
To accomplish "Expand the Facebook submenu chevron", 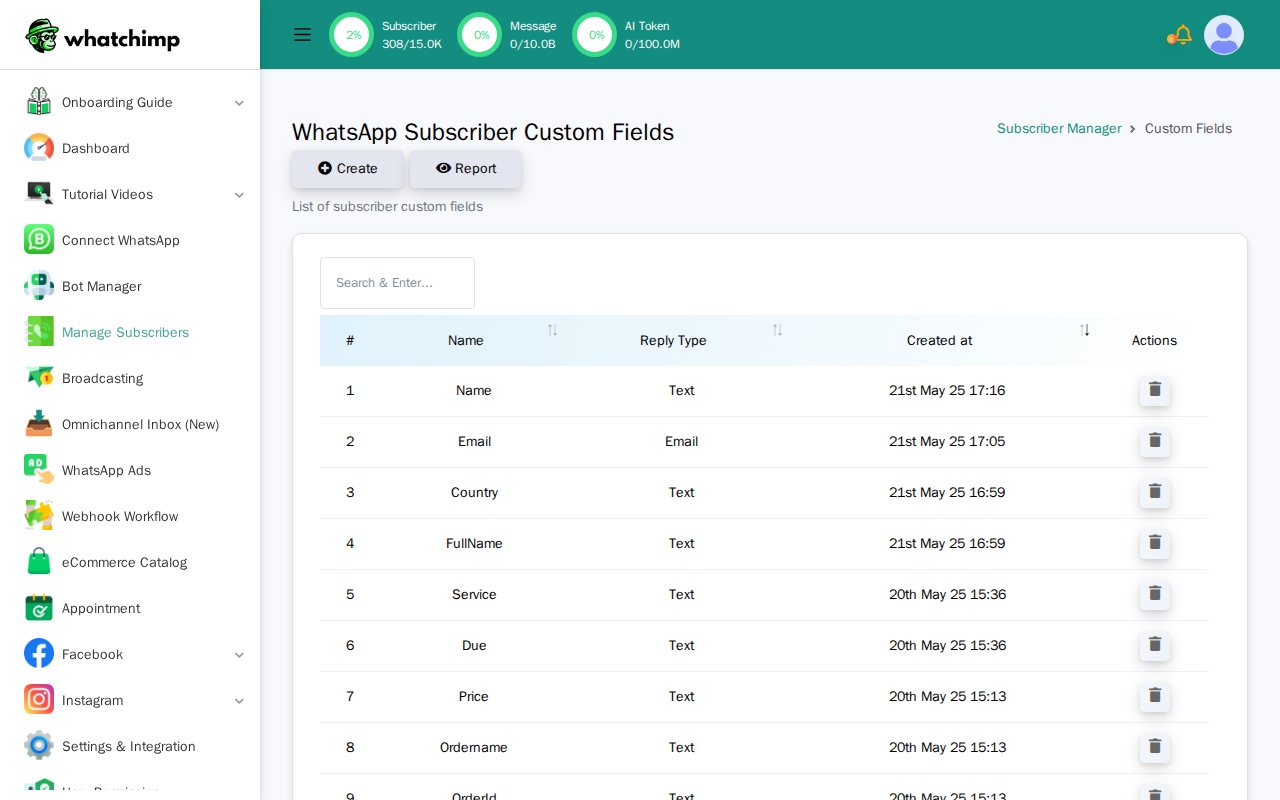I will 239,655.
